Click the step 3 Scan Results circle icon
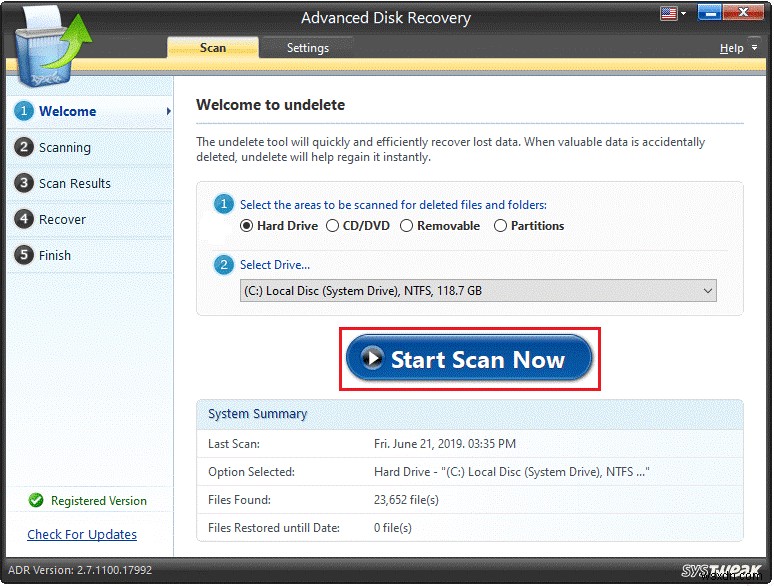This screenshot has height=586, width=774. (x=24, y=183)
